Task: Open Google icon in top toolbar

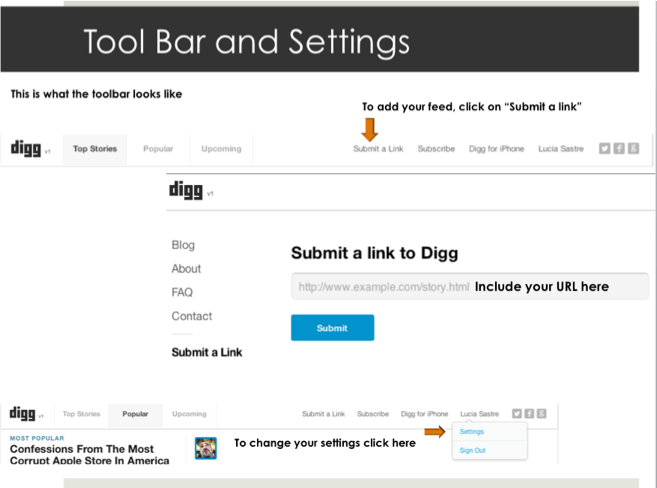Action: coord(633,148)
